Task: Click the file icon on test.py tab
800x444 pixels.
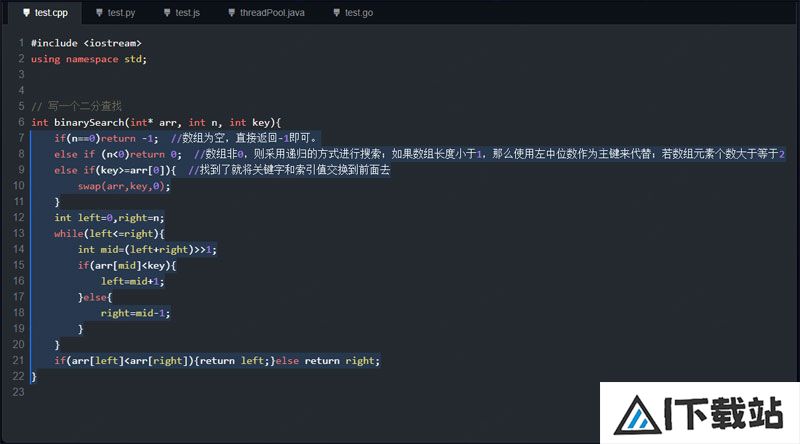Action: (x=99, y=13)
